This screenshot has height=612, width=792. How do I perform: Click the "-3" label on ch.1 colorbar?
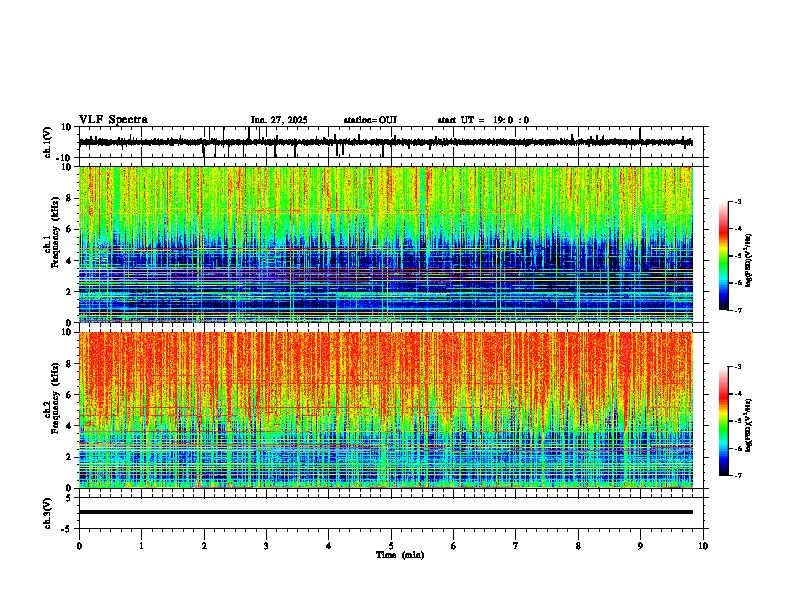[738, 201]
